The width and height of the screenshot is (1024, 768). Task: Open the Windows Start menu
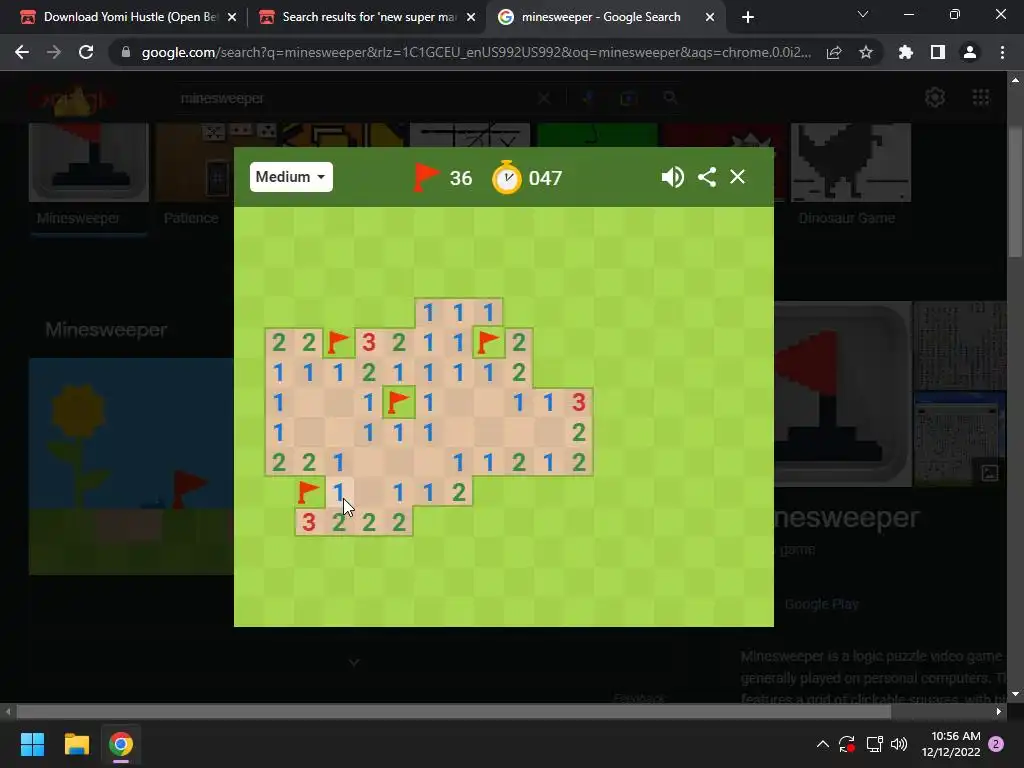(x=32, y=744)
